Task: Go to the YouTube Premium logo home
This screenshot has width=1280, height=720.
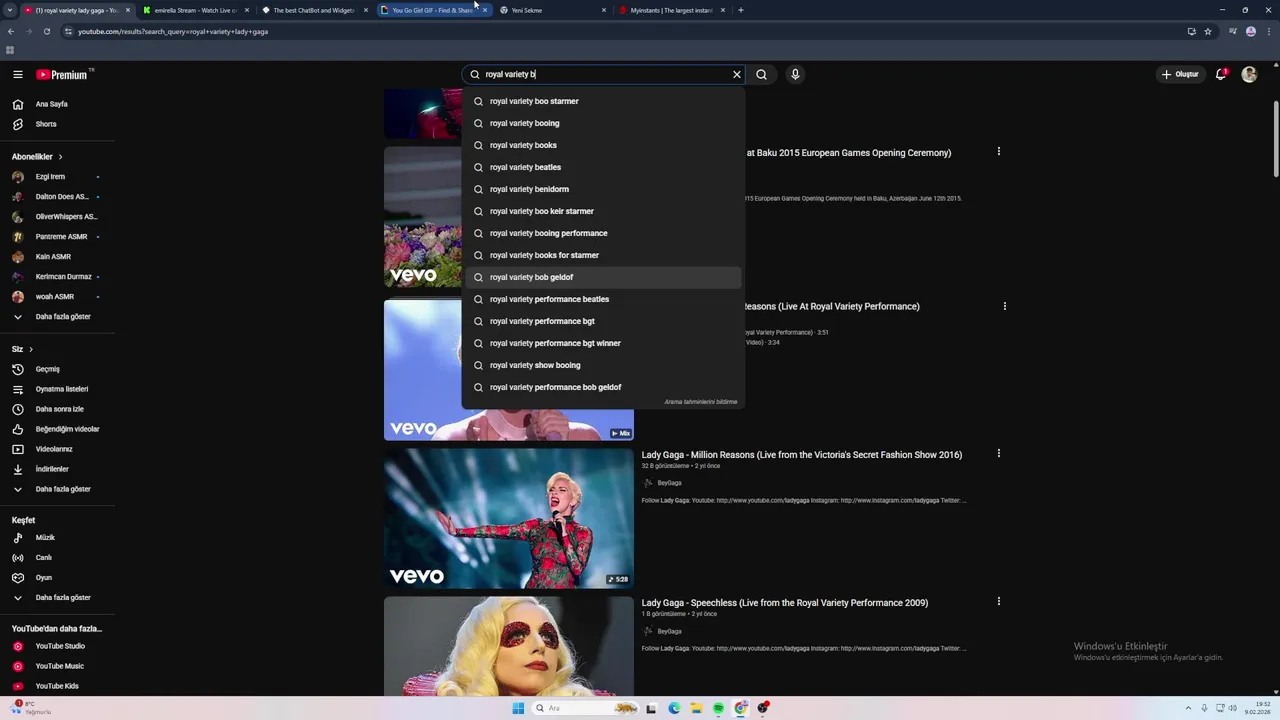Action: point(63,74)
